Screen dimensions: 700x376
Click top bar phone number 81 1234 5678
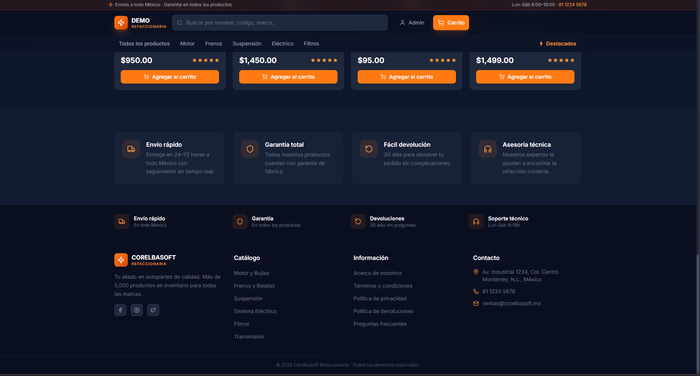click(x=572, y=4)
